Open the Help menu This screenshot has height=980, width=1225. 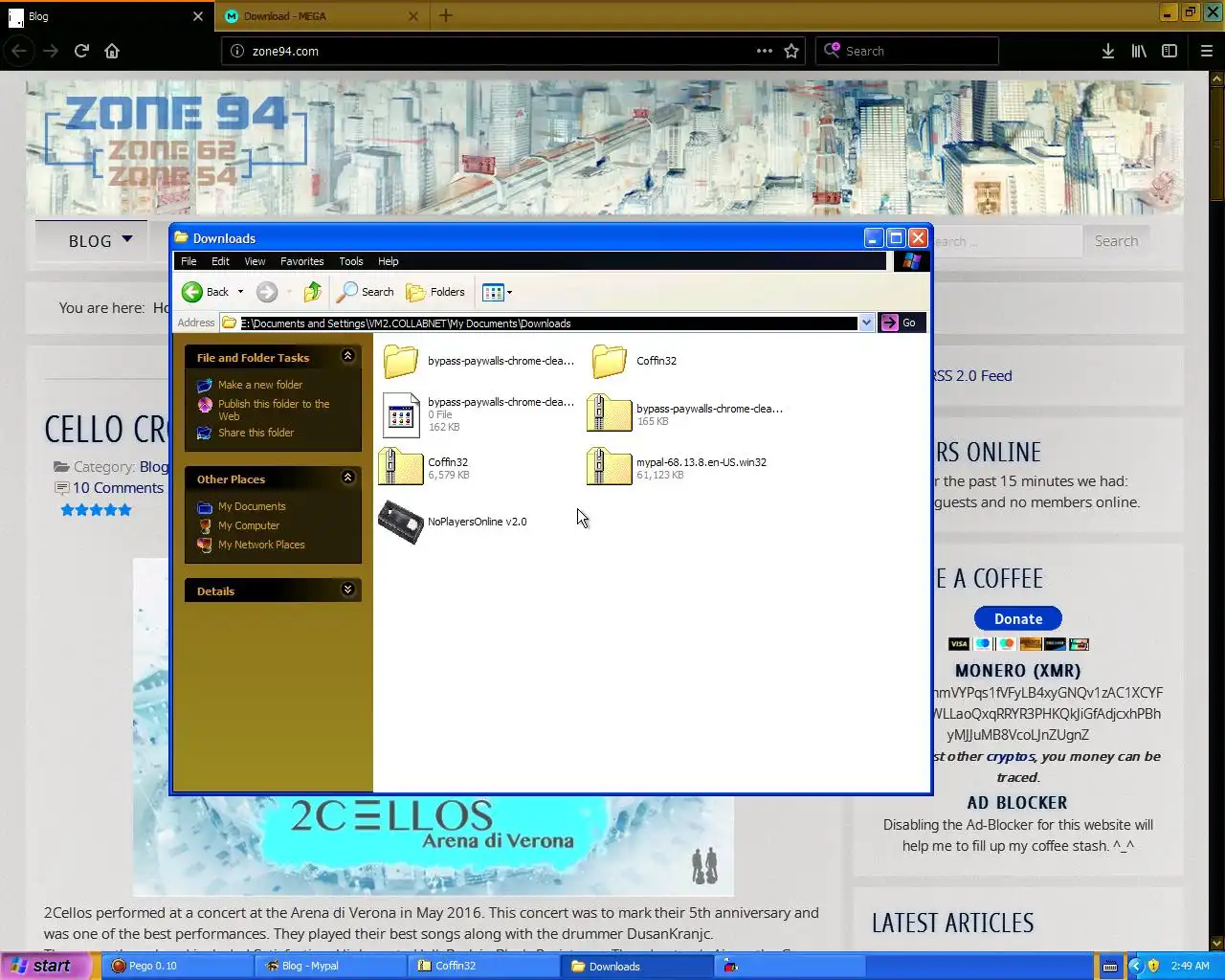click(x=388, y=261)
